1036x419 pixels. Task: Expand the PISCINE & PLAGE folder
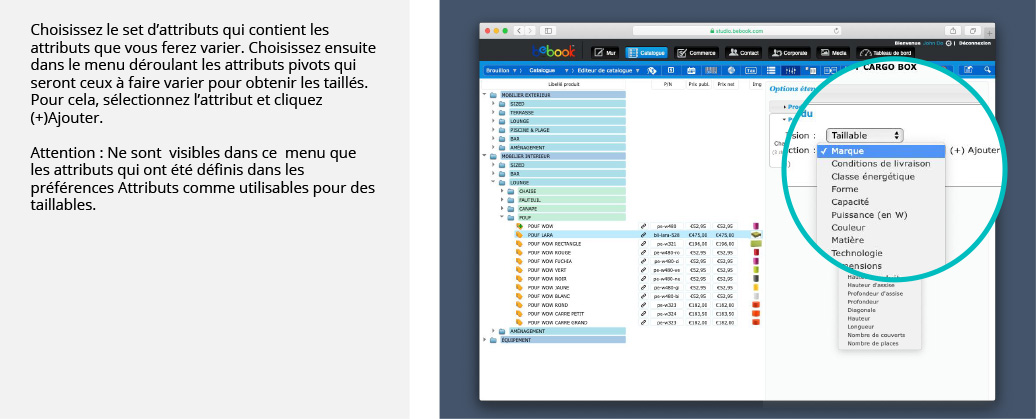[x=493, y=130]
